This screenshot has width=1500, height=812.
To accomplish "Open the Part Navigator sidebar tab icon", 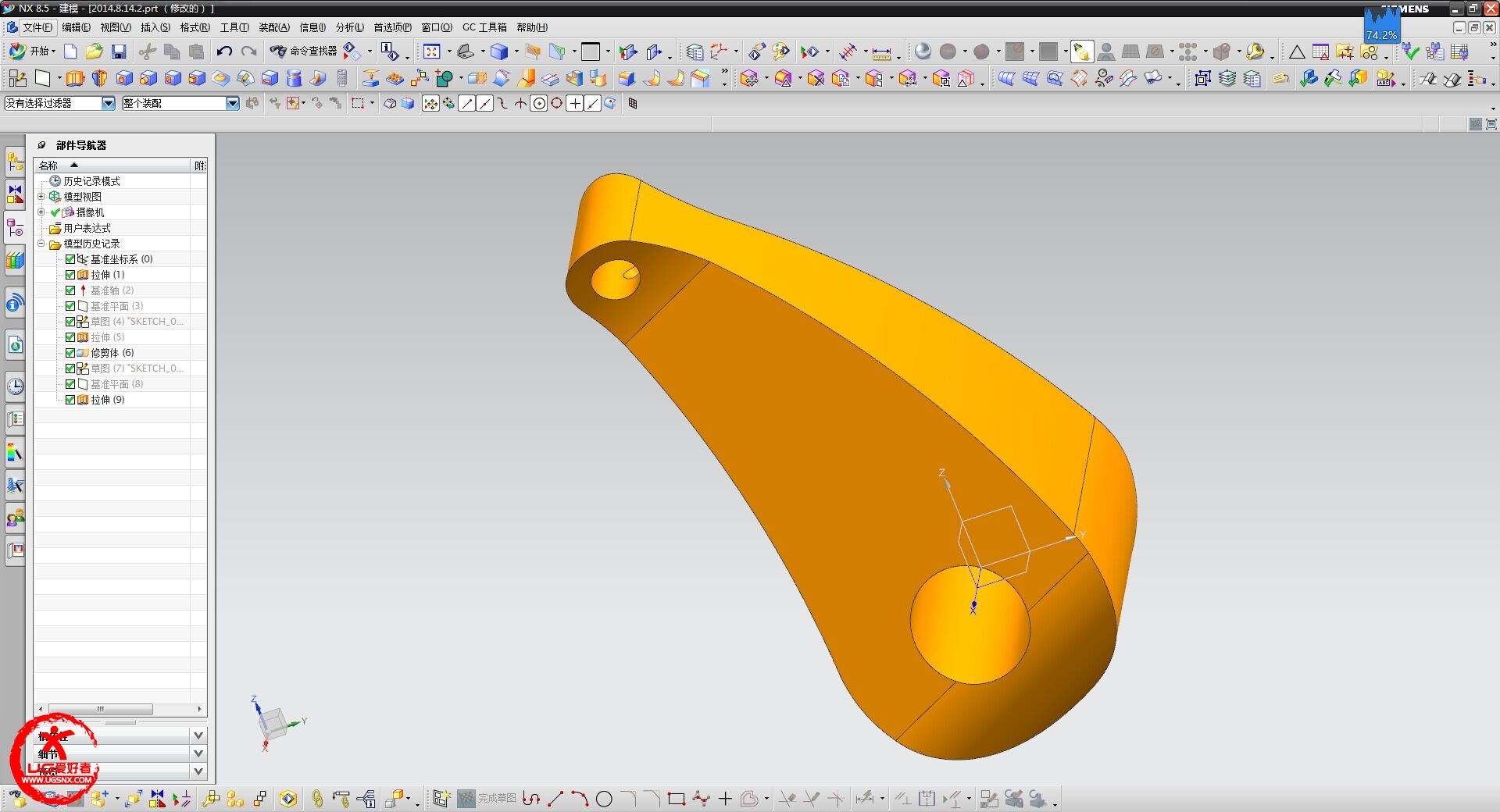I will tap(15, 227).
